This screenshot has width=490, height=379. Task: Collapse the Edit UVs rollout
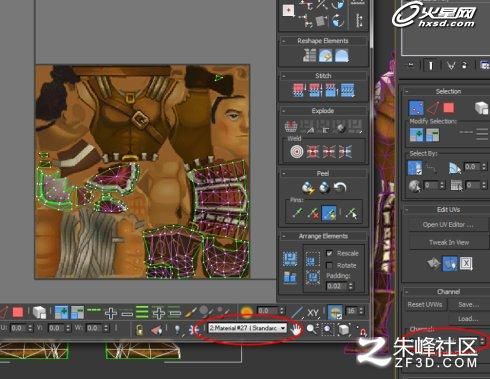[407, 210]
